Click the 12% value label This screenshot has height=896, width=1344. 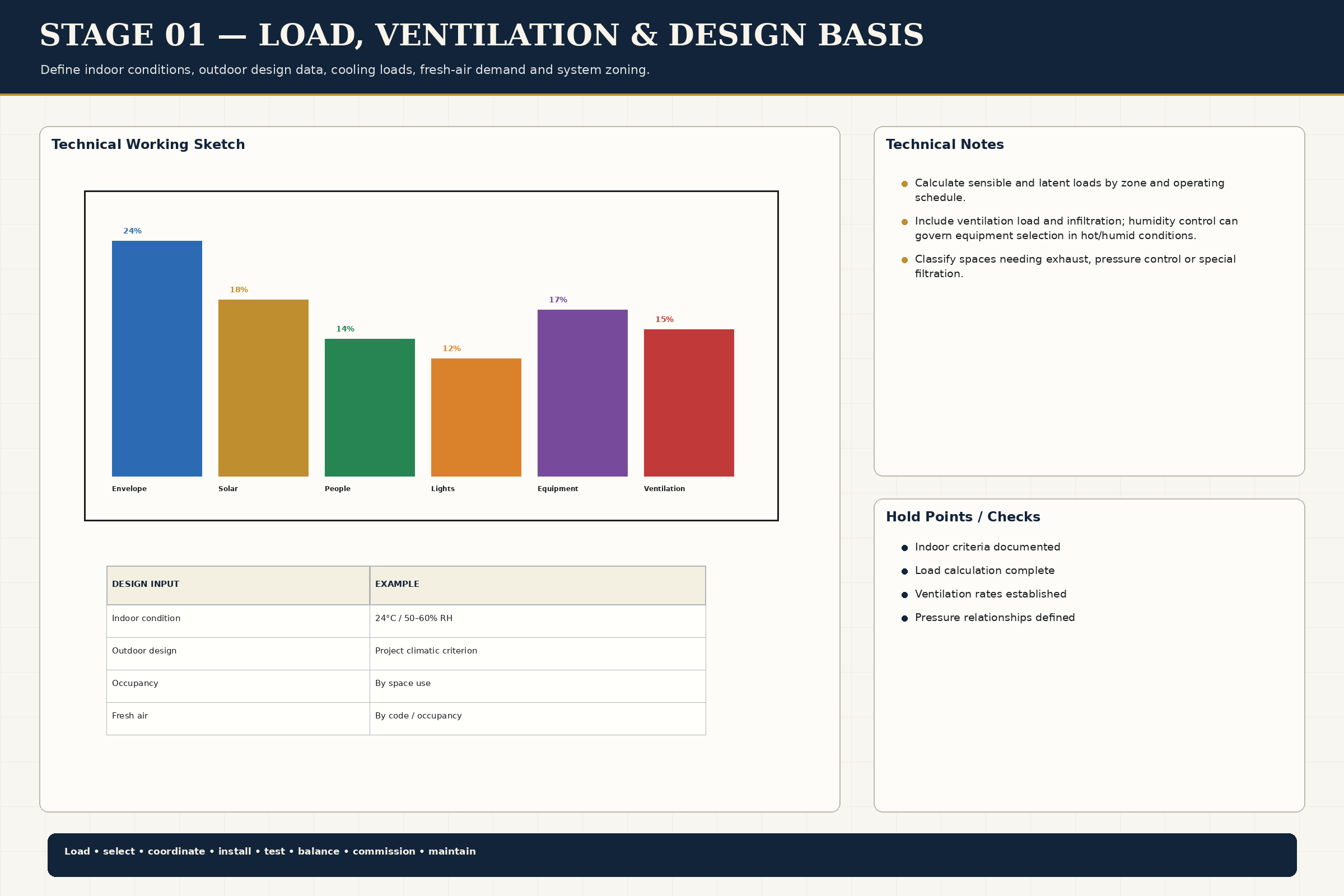451,348
